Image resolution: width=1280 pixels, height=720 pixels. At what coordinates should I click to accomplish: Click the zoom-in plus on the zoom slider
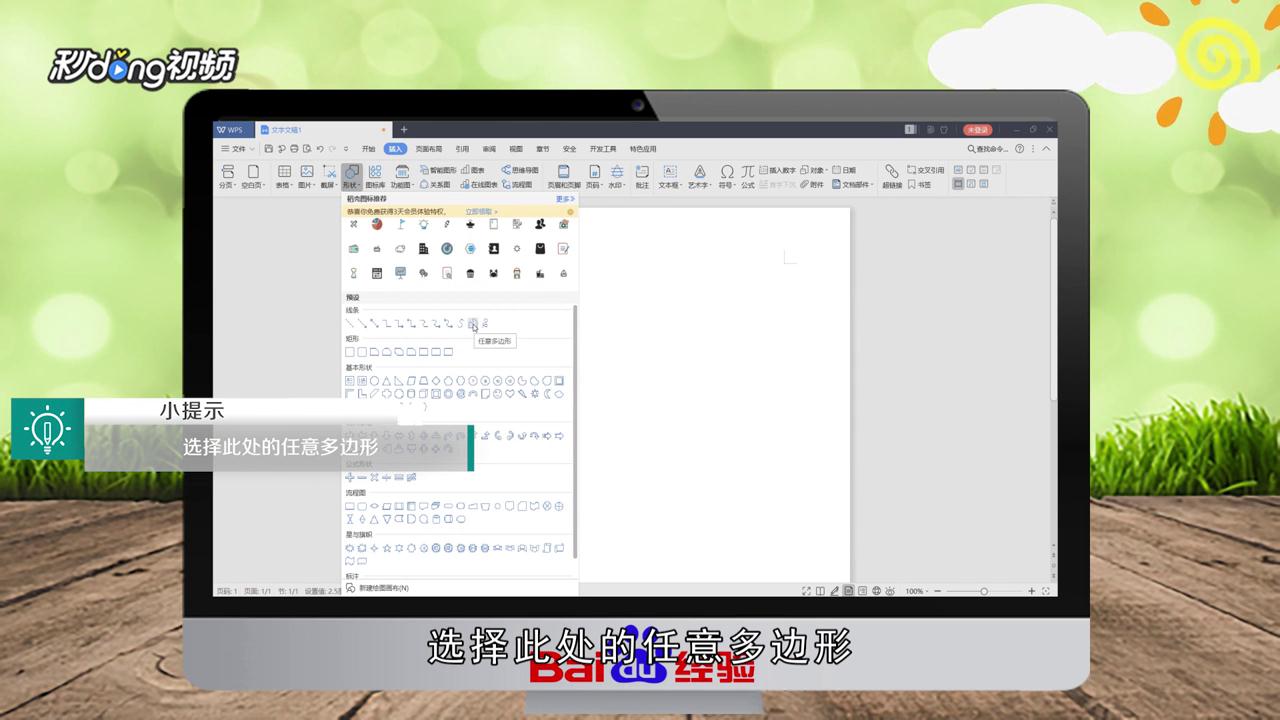tap(1031, 591)
